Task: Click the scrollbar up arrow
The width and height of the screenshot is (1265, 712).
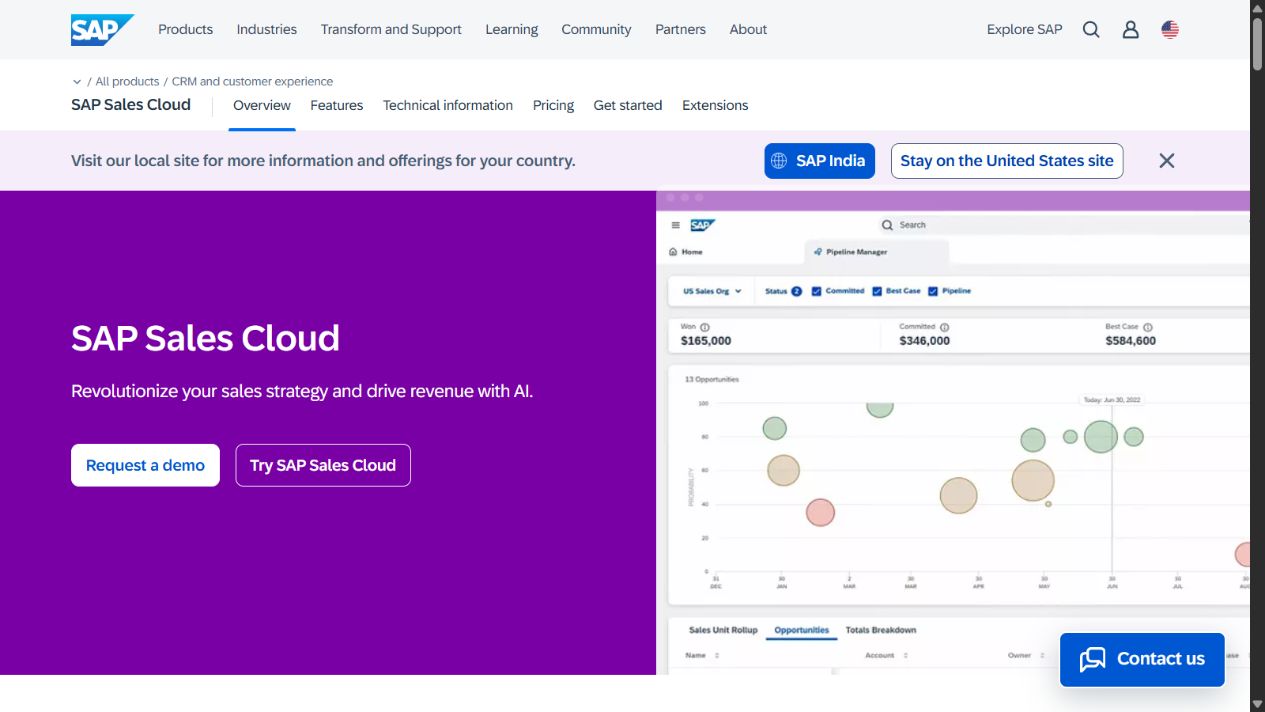Action: (1258, 7)
